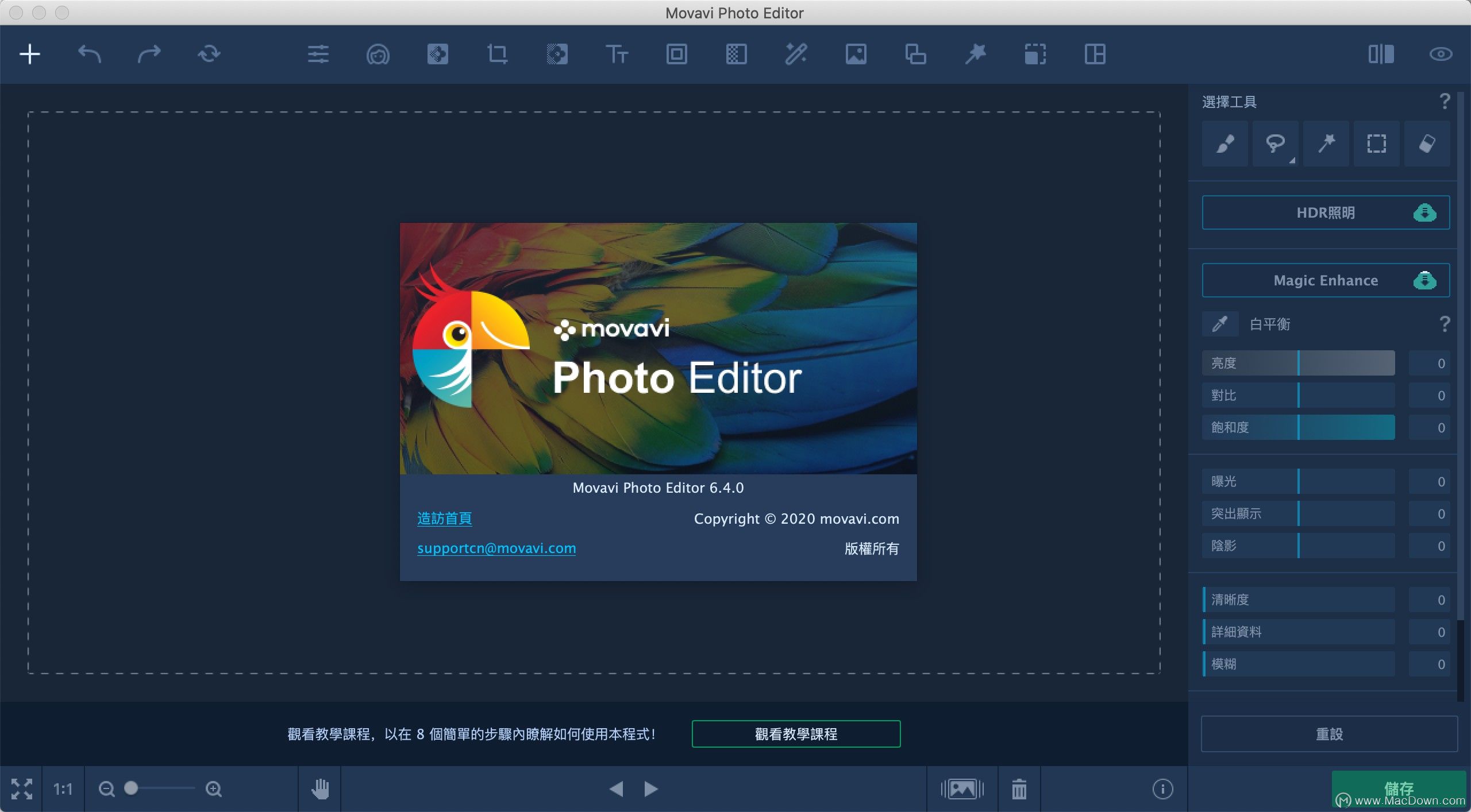Click the 曝光 exposure slider
The width and height of the screenshot is (1471, 812).
coord(1299,481)
